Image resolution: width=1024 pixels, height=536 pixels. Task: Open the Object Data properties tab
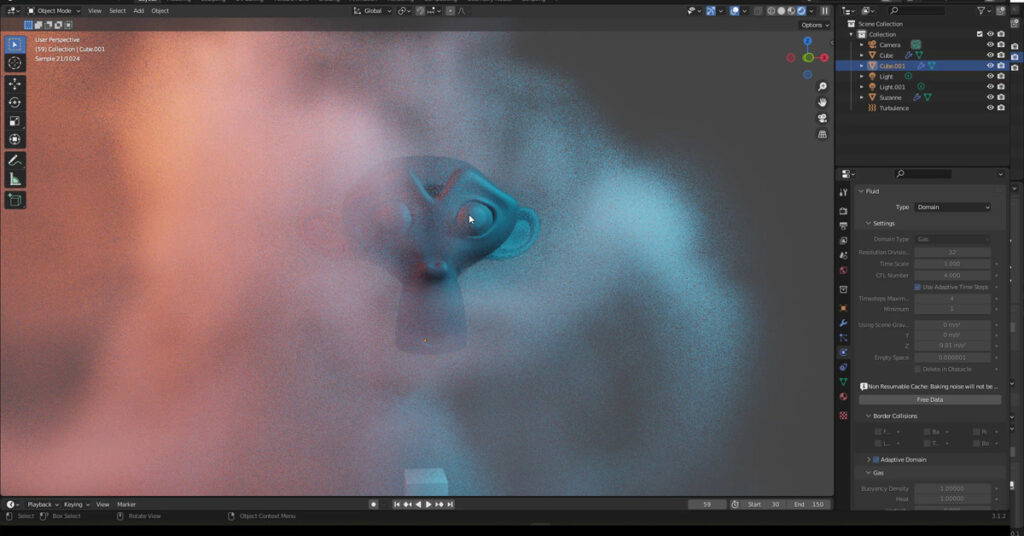click(x=843, y=382)
